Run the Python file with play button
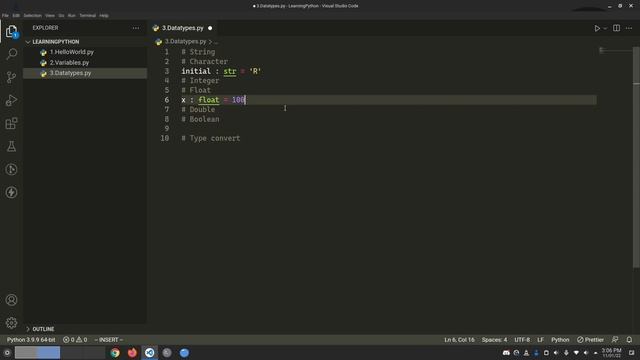Viewport: 640px width, 360px height. [597, 28]
